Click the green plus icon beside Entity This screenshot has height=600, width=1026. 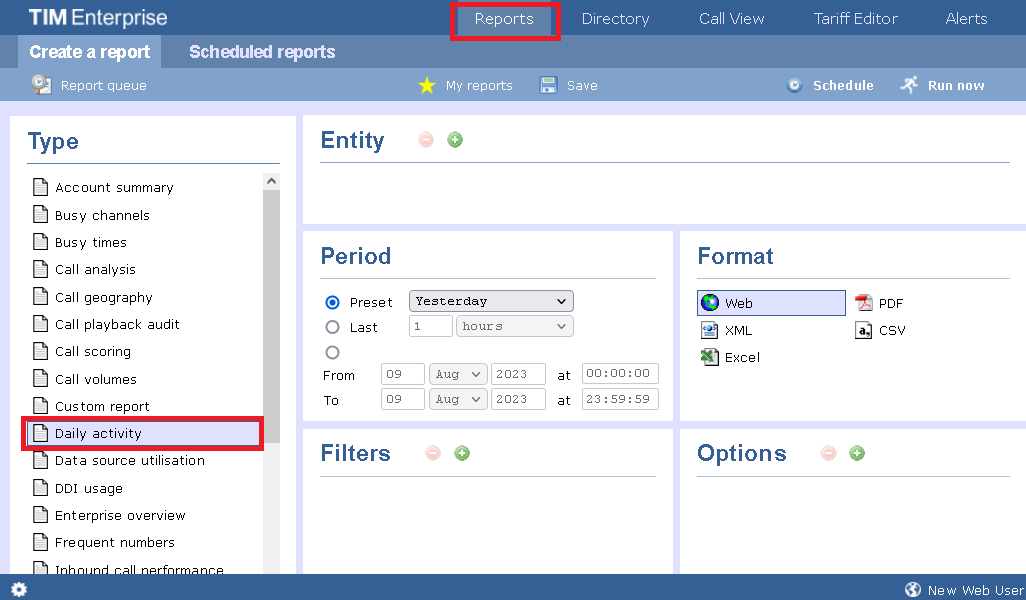pos(455,140)
